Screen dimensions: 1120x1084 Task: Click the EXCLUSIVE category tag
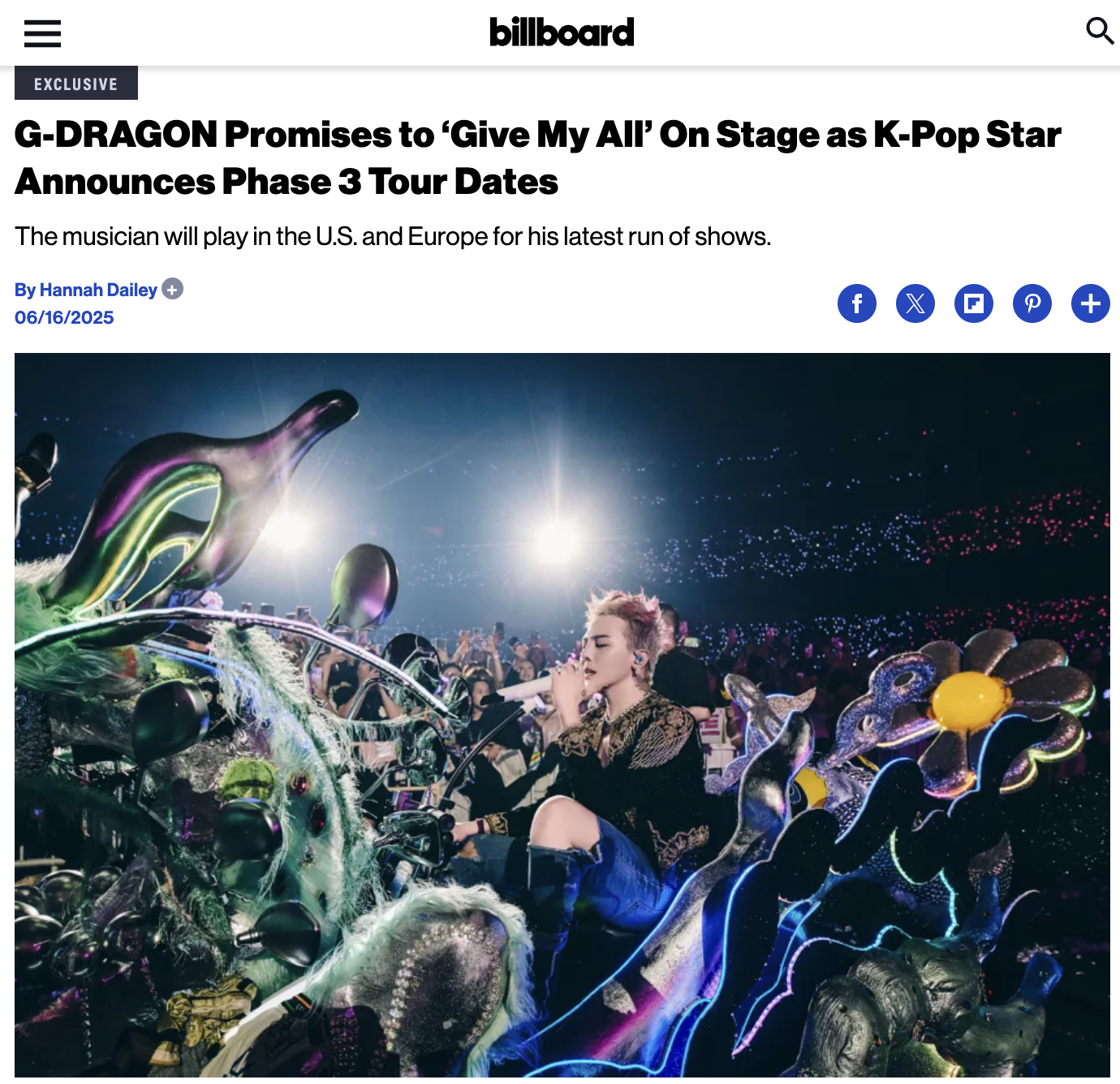[x=76, y=84]
